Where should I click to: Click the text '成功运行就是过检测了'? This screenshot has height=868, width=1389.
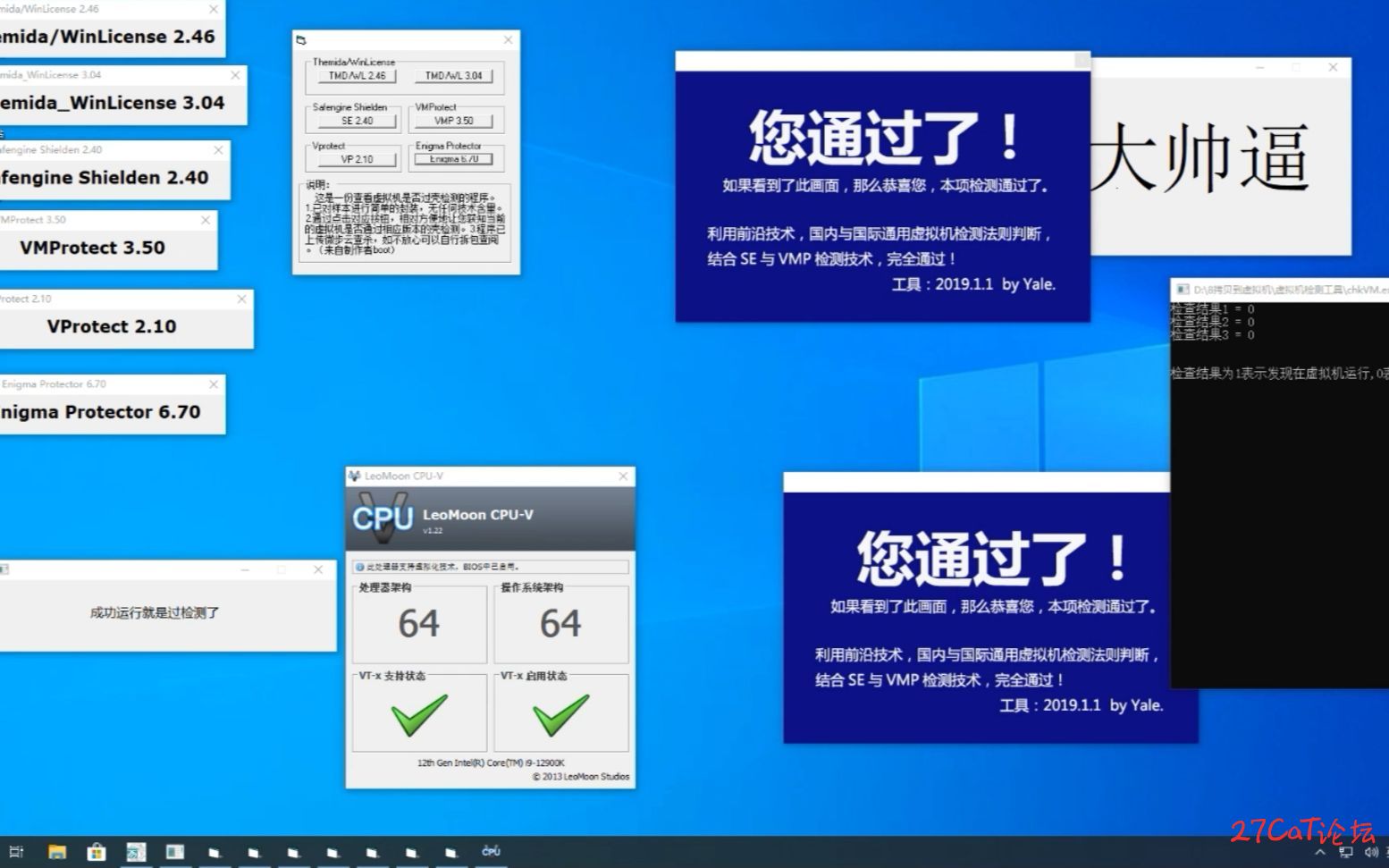(x=155, y=613)
